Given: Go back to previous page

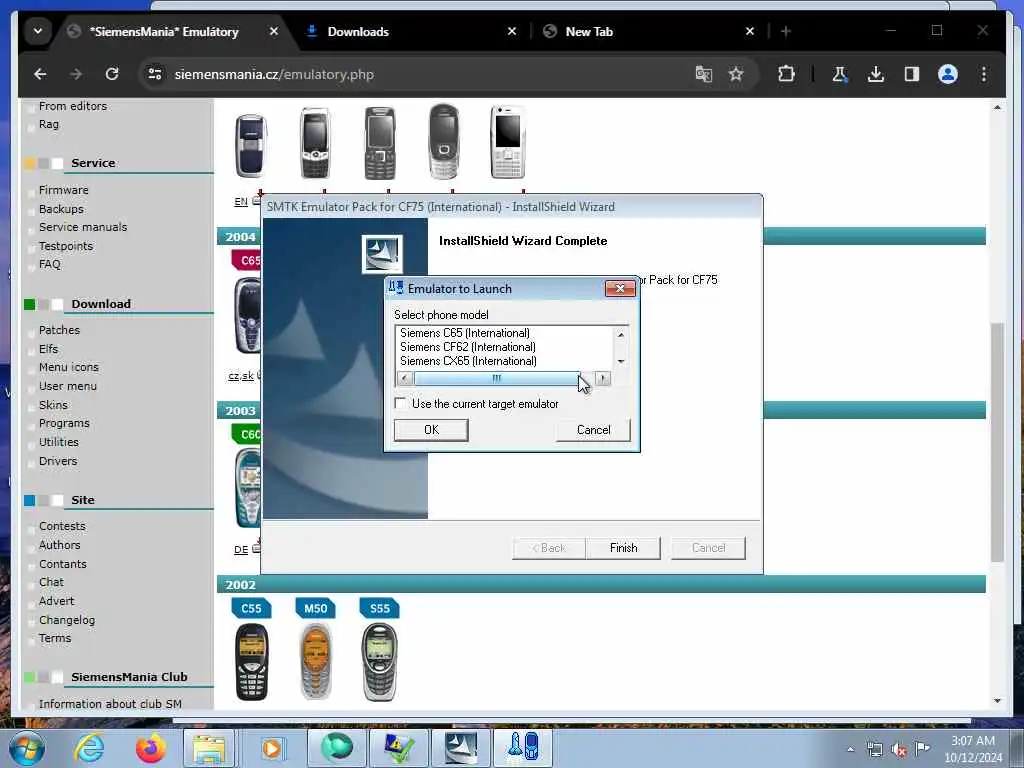Looking at the screenshot, I should point(40,74).
